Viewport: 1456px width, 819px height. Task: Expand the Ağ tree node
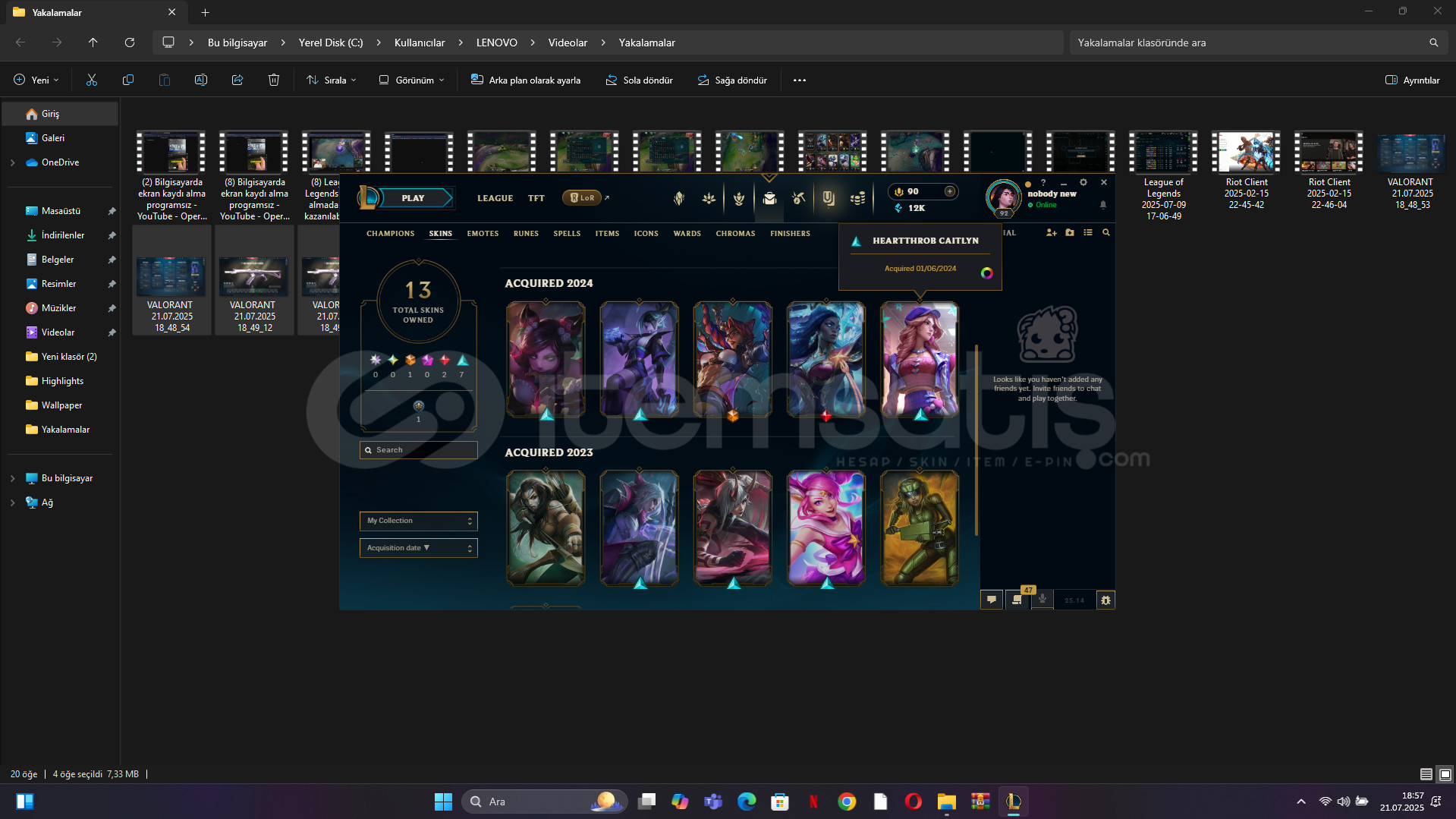[x=12, y=502]
